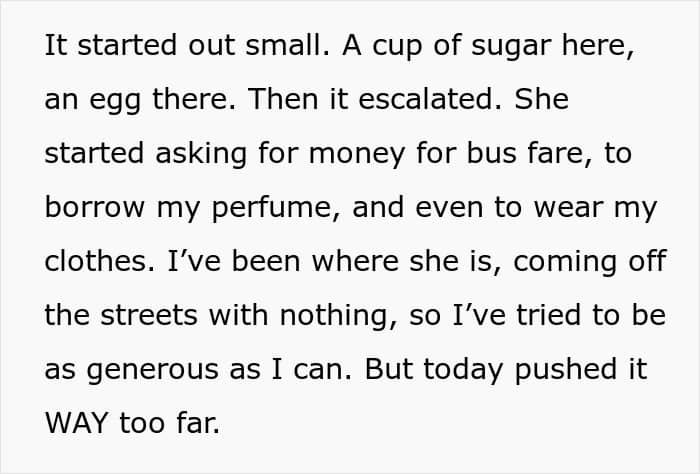This screenshot has width=700, height=474.
Task: Click the word "perfume,"
Action: (276, 210)
